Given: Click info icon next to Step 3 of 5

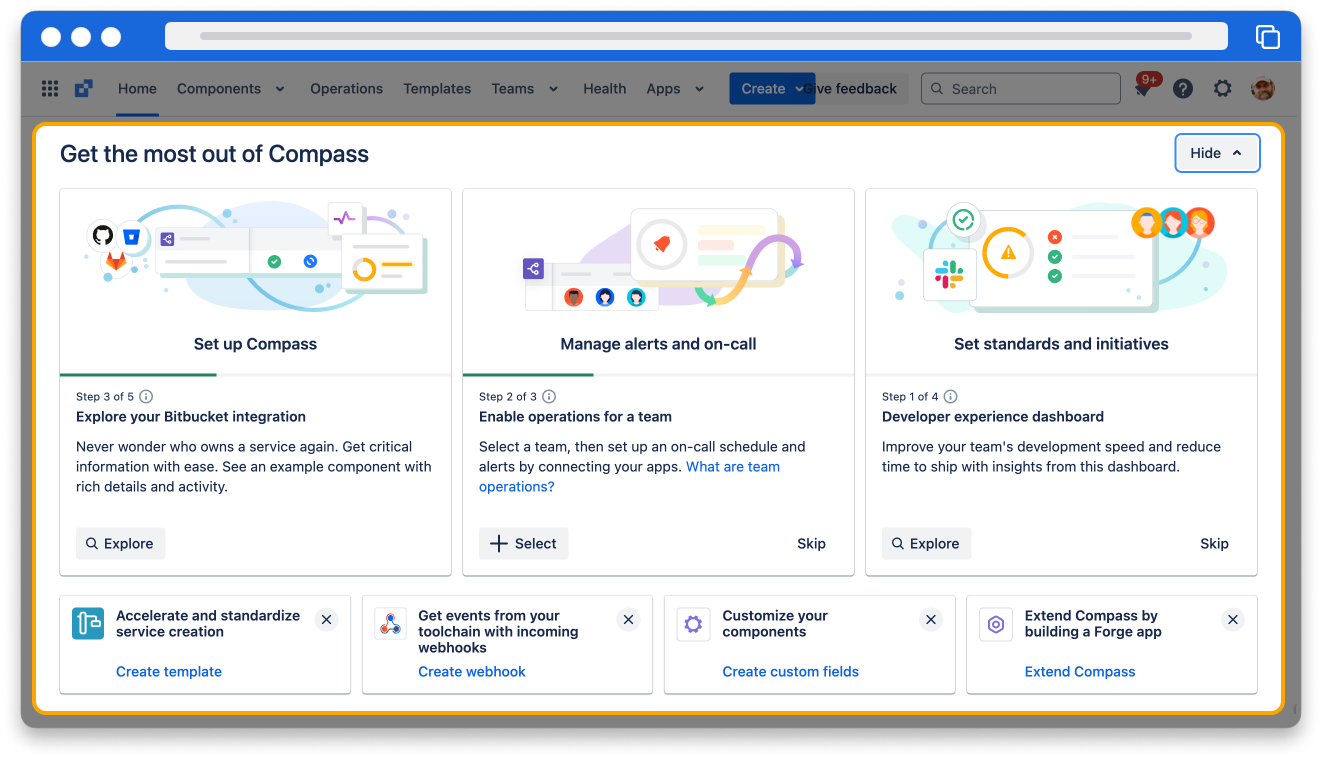Looking at the screenshot, I should pyautogui.click(x=146, y=397).
